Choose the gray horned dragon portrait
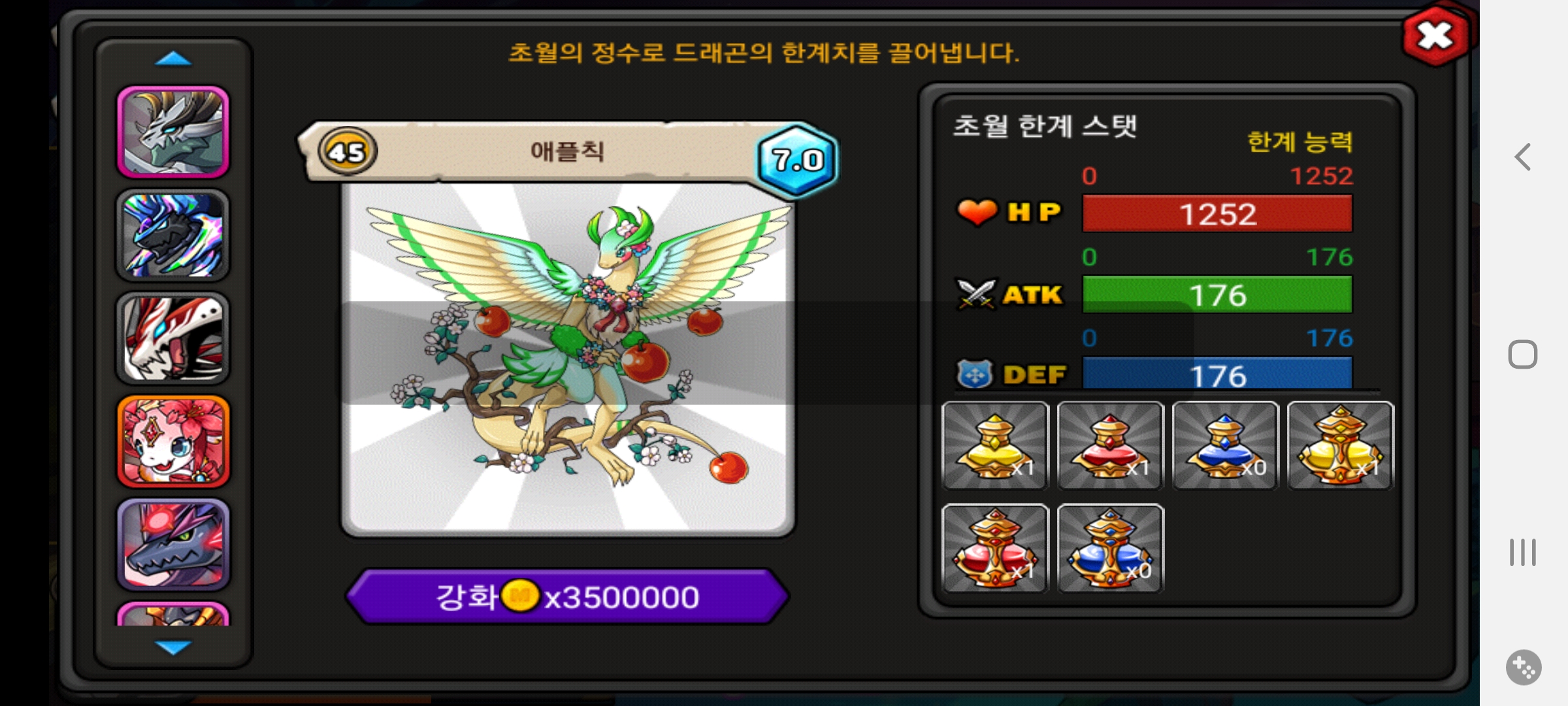1568x706 pixels. click(173, 132)
